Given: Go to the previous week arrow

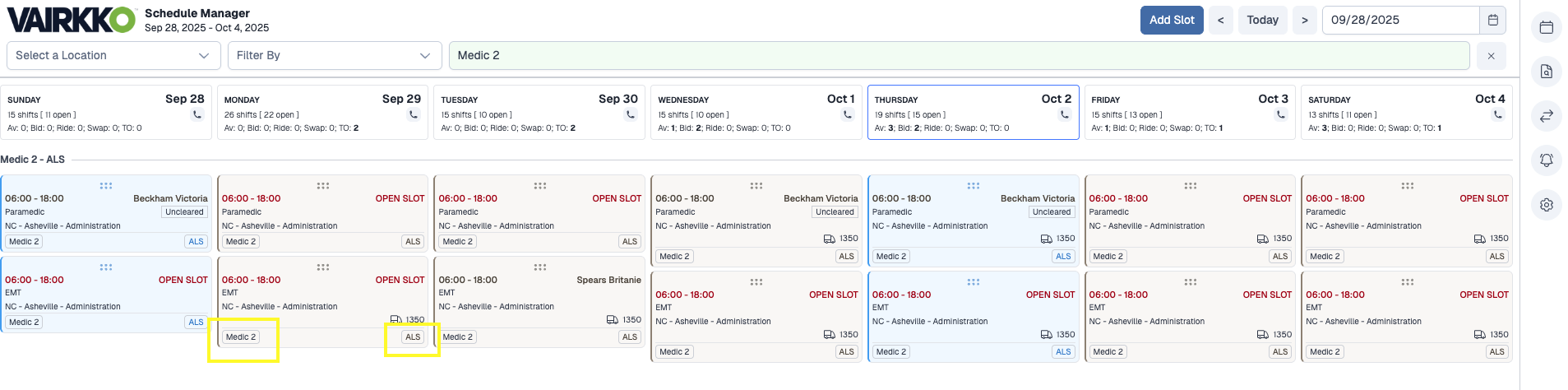Looking at the screenshot, I should click(x=1220, y=20).
